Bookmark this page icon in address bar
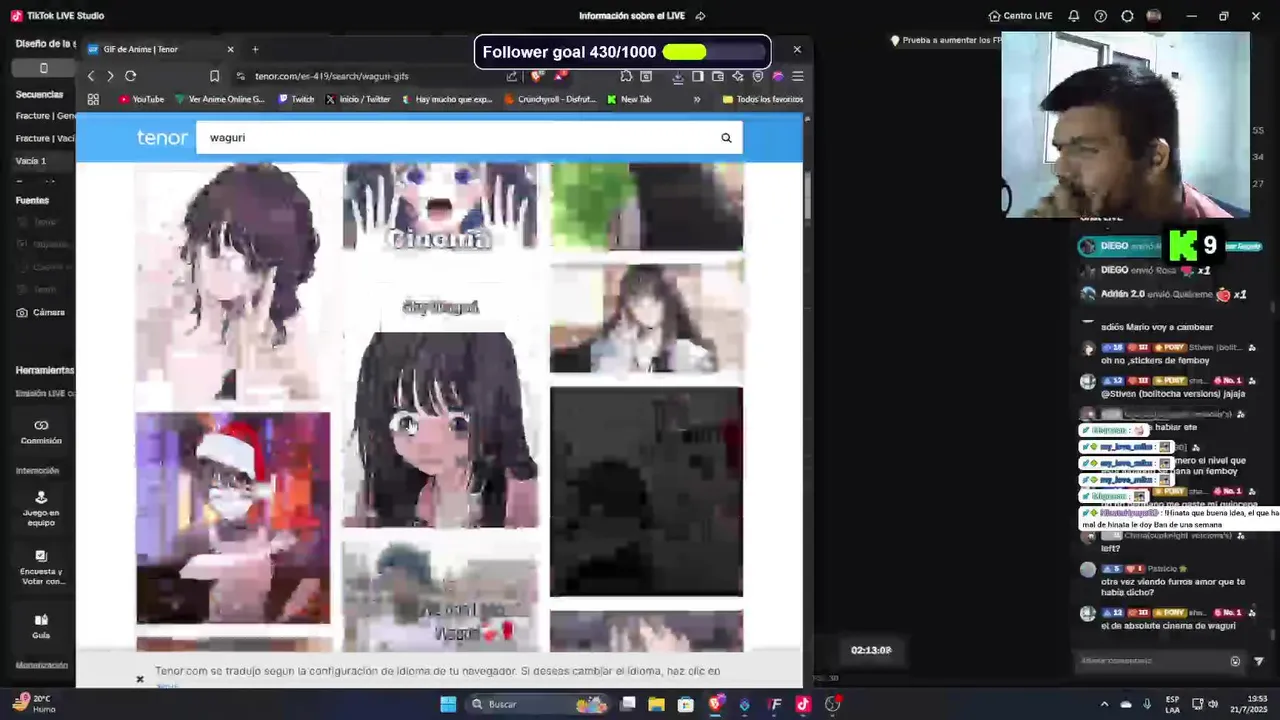Viewport: 1280px width, 720px height. [x=214, y=76]
